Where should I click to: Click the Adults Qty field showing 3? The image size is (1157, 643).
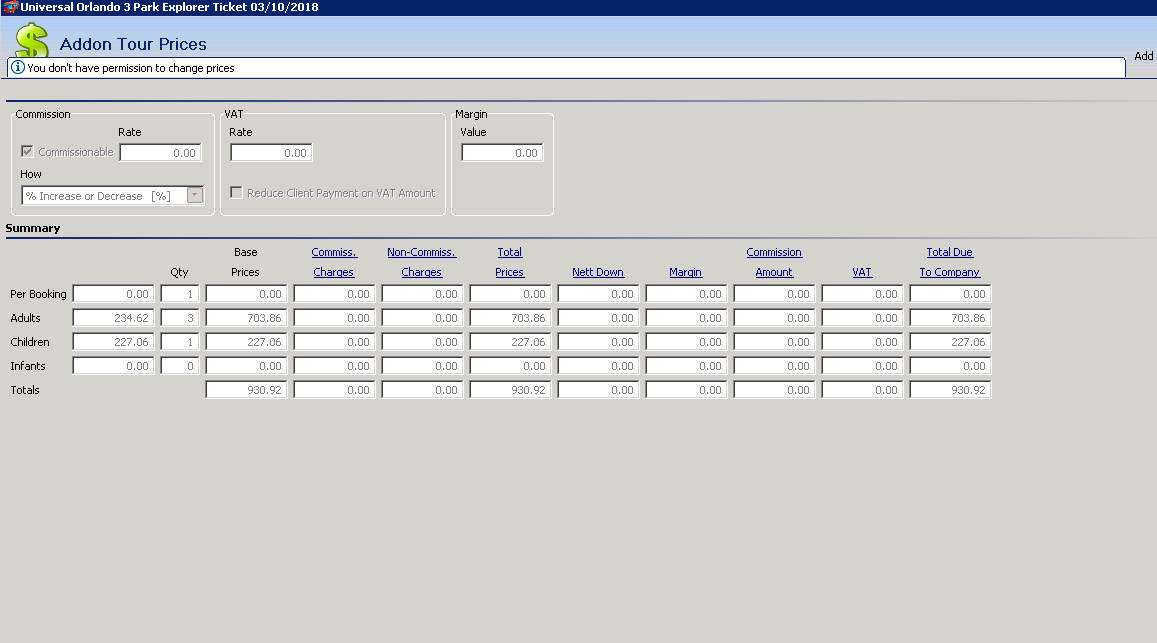pos(179,318)
